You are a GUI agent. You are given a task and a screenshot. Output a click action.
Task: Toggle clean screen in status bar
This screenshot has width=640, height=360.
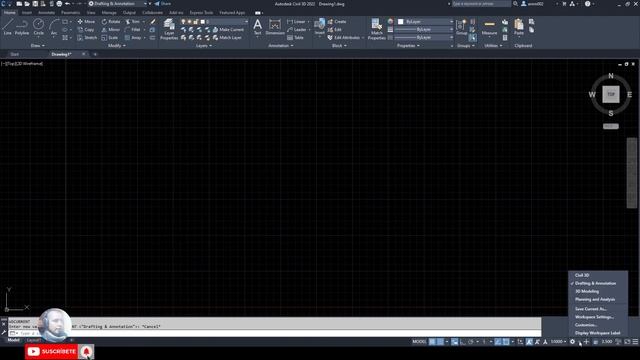(627, 342)
